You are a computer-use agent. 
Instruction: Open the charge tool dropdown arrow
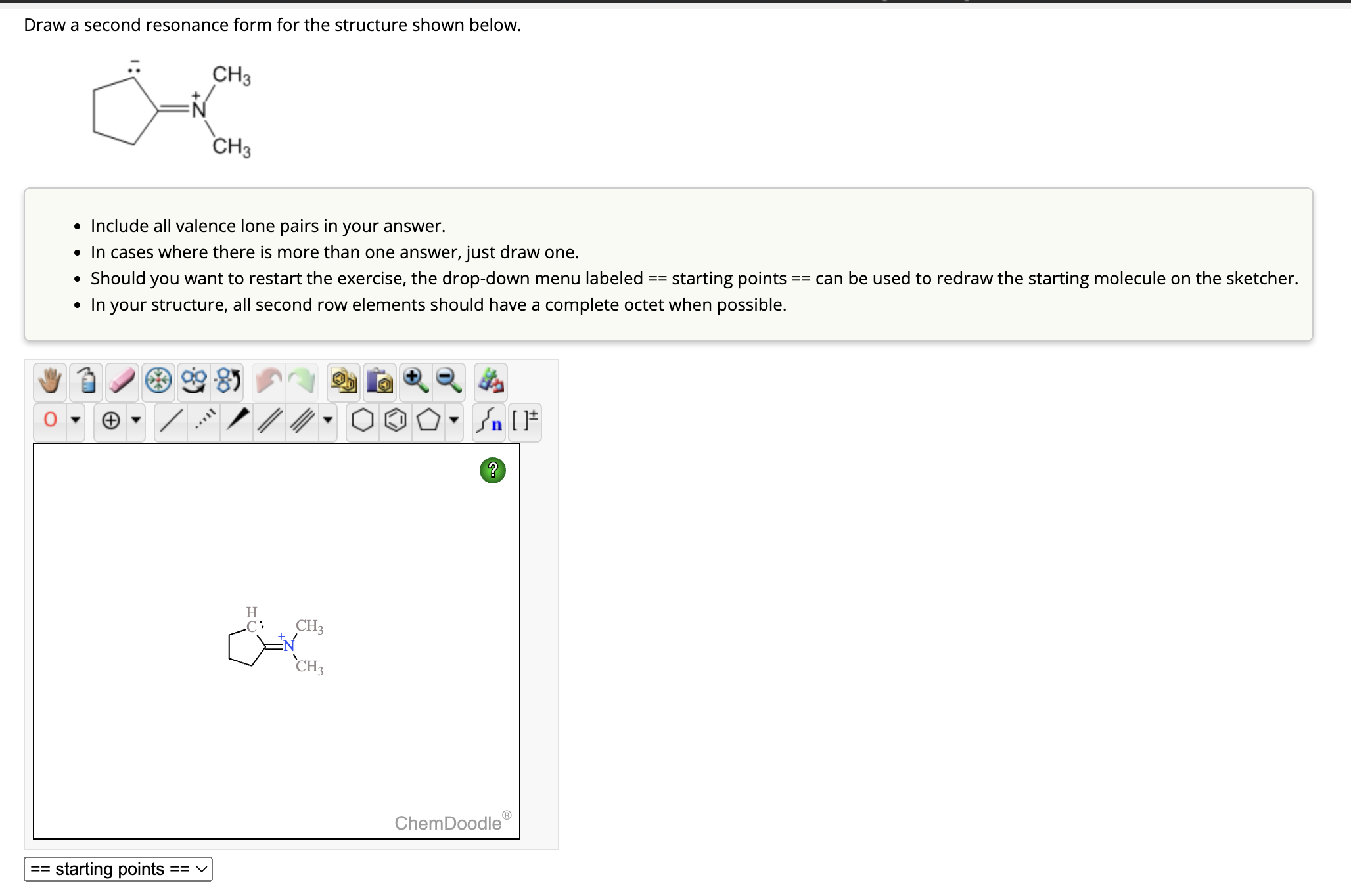point(136,420)
